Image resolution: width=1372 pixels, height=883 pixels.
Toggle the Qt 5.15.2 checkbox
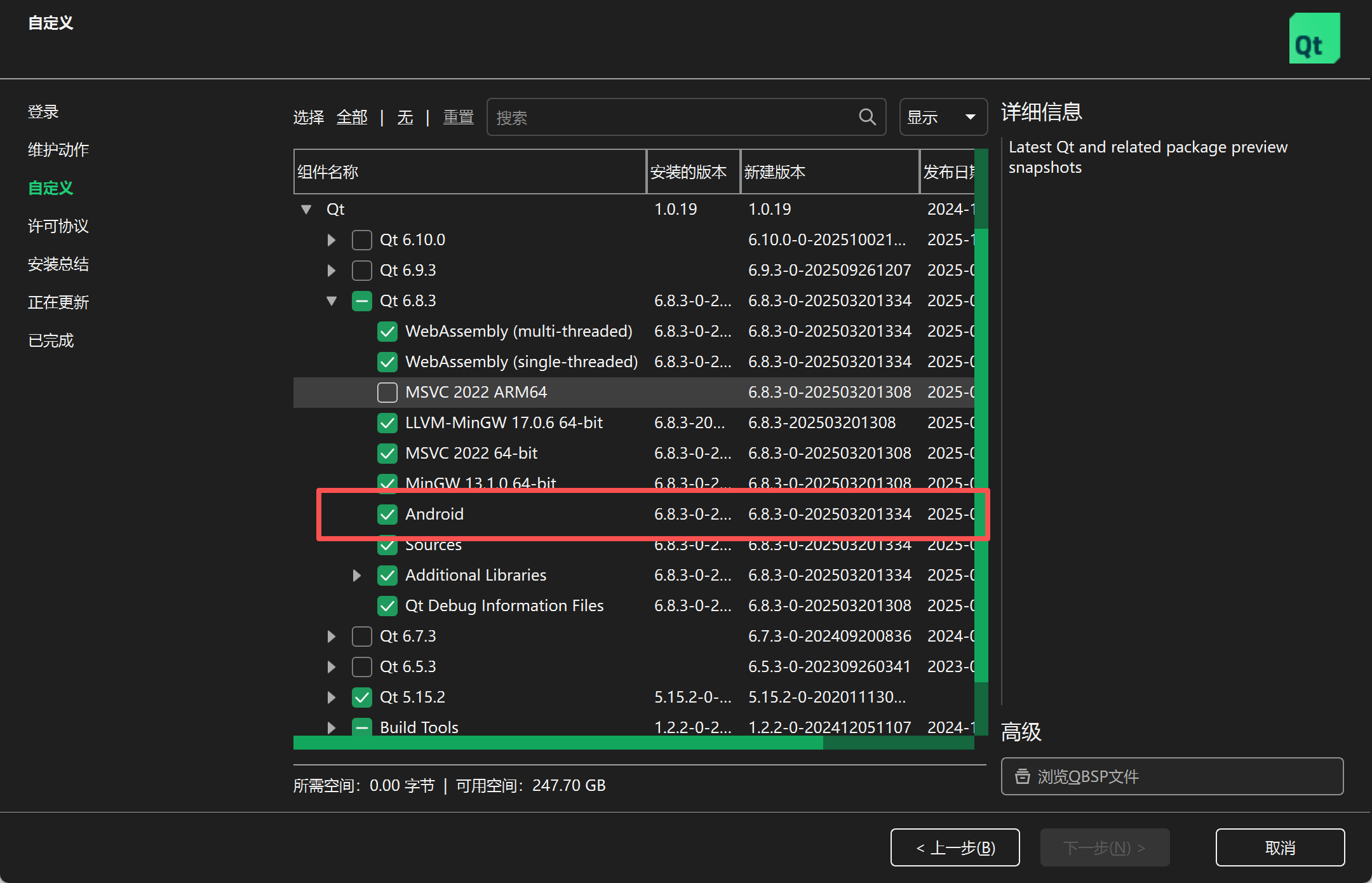coord(362,697)
